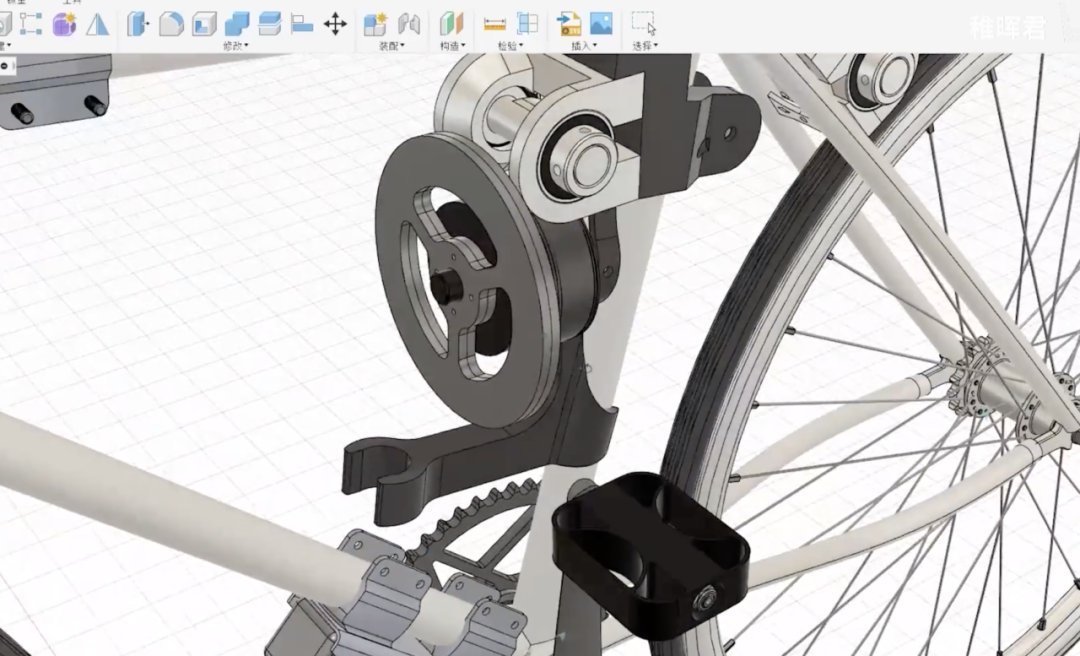Open the Section Analysis tool
Viewport: 1080px width, 656px height.
click(528, 24)
